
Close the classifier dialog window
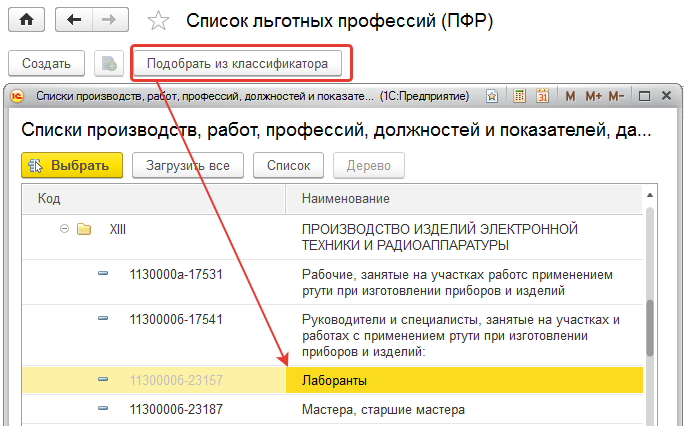[x=666, y=95]
